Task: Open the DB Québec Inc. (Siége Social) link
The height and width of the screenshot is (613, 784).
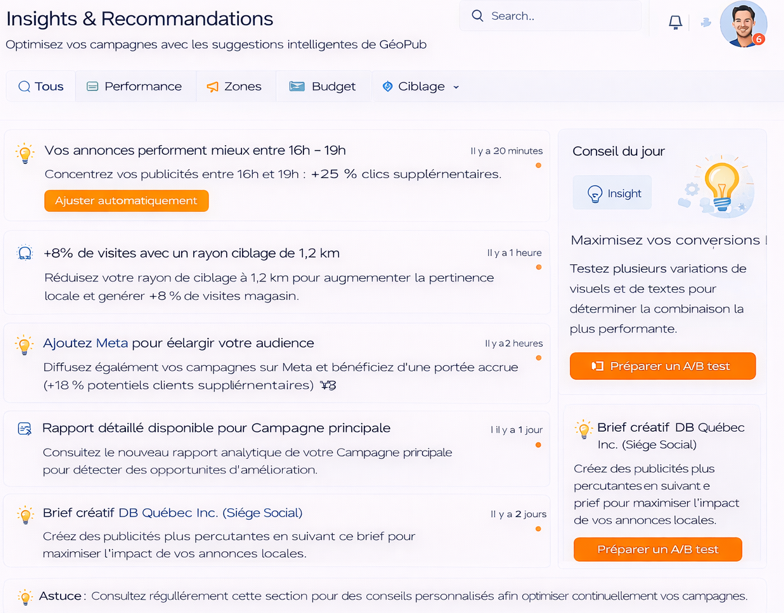Action: click(210, 513)
